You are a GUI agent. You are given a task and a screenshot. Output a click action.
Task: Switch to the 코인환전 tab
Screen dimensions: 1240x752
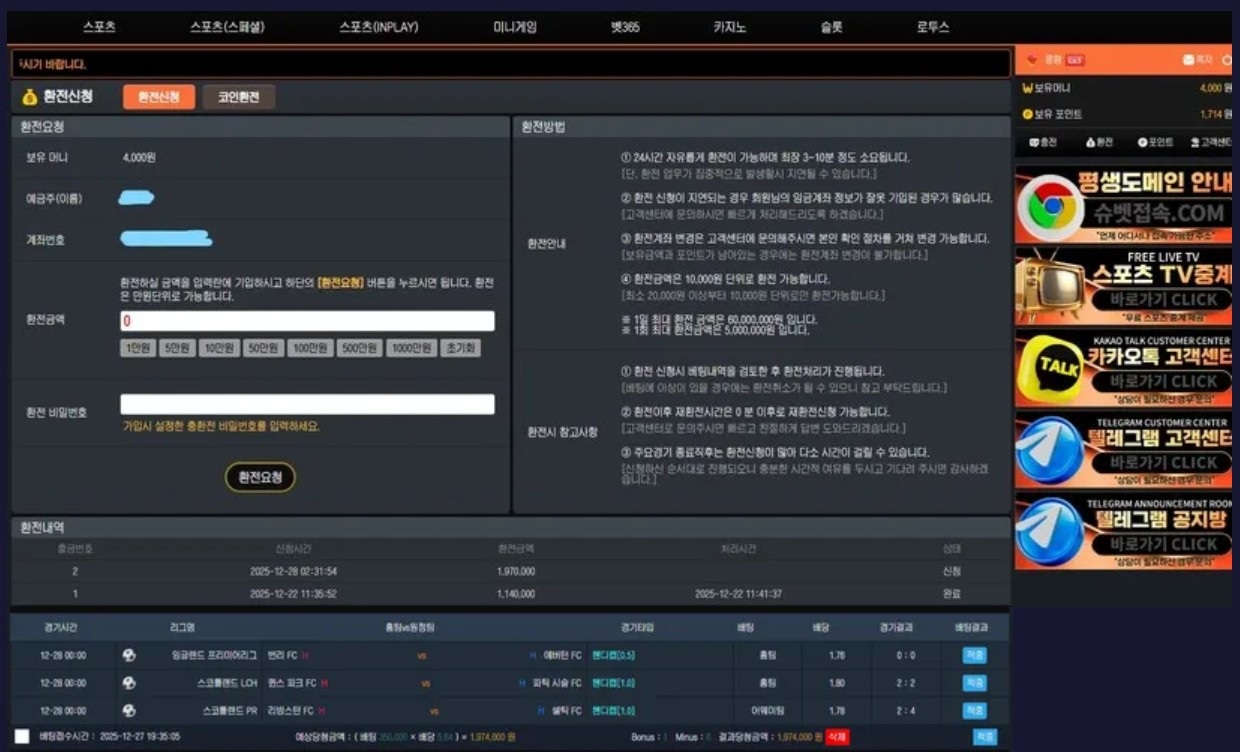tap(239, 97)
